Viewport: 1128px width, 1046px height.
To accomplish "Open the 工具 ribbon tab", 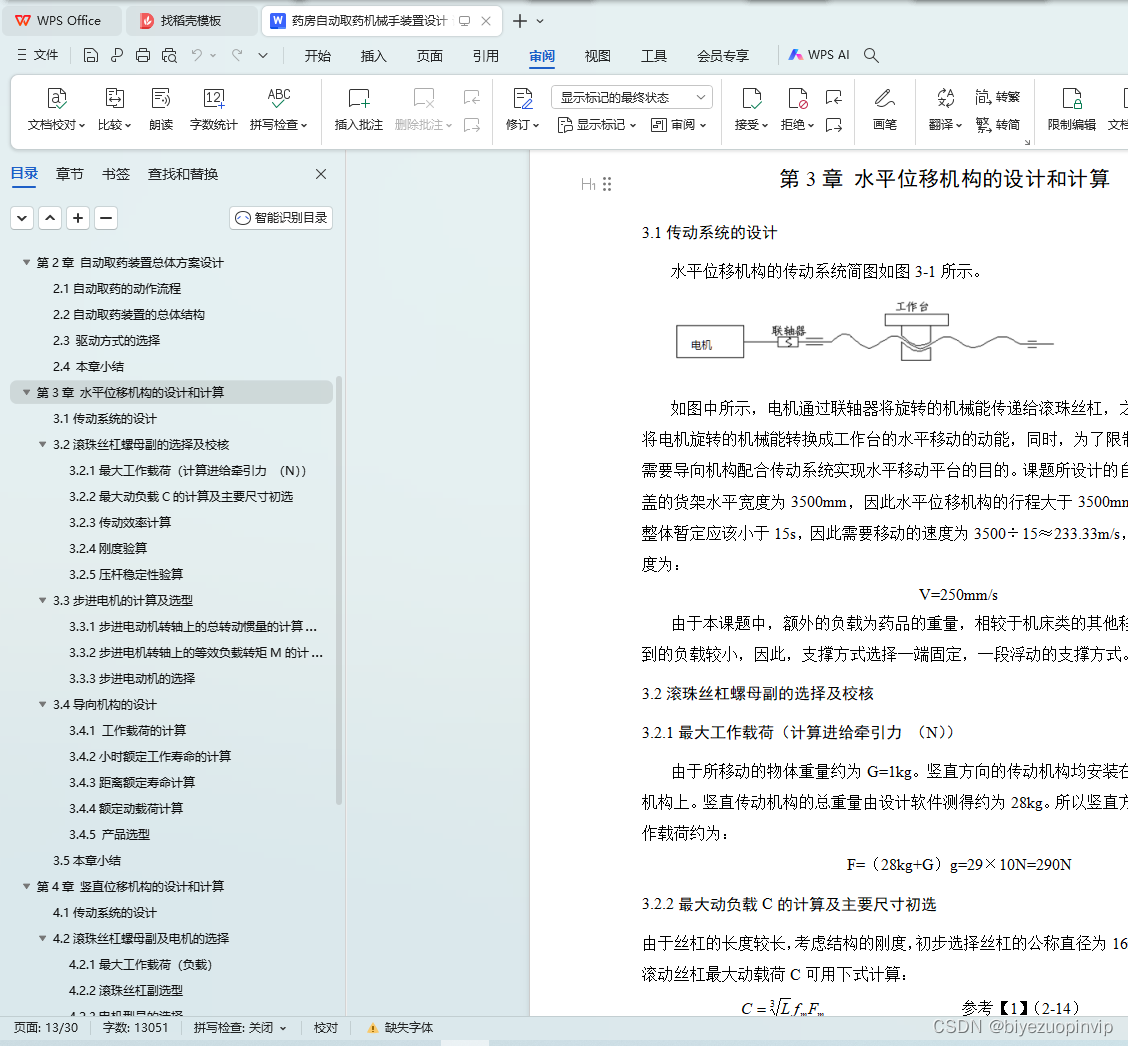I will tap(653, 55).
